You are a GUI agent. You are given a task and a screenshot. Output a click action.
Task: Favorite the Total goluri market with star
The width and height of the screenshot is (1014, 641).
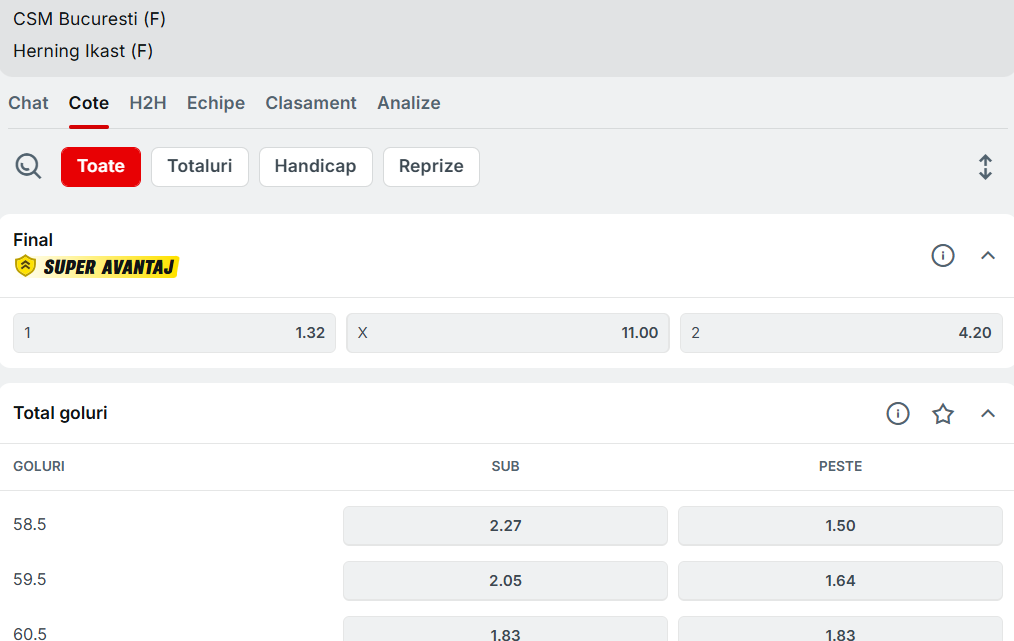pos(943,413)
